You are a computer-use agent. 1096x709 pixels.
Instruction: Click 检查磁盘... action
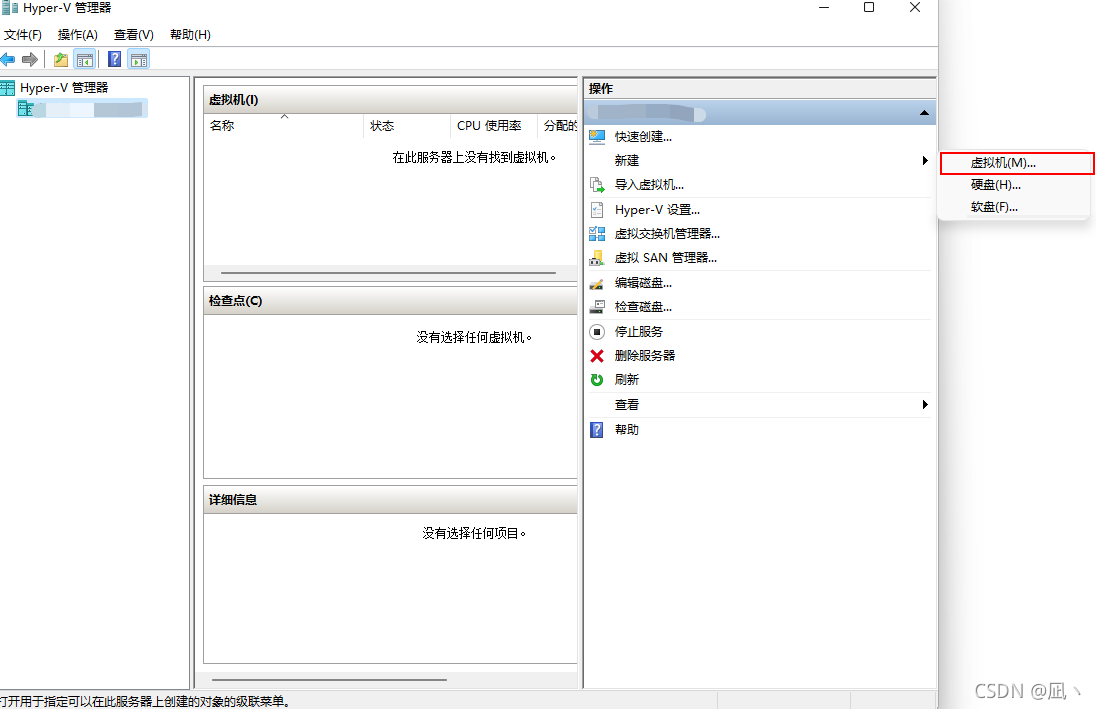(643, 307)
